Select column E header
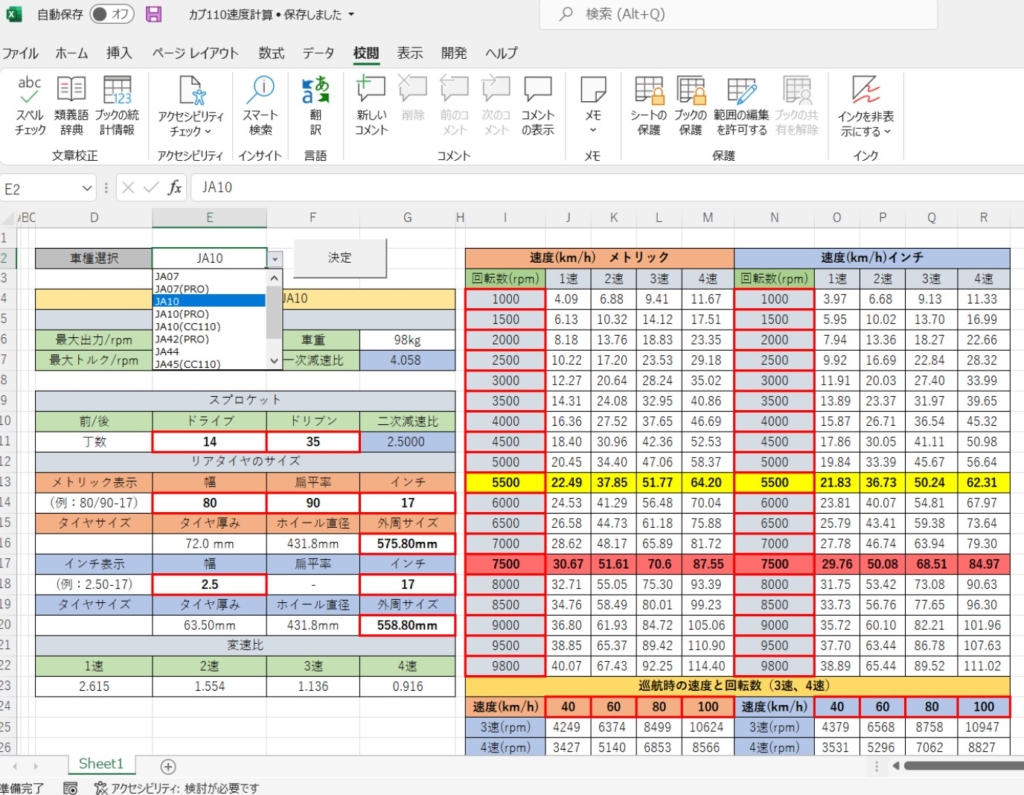 pyautogui.click(x=210, y=218)
